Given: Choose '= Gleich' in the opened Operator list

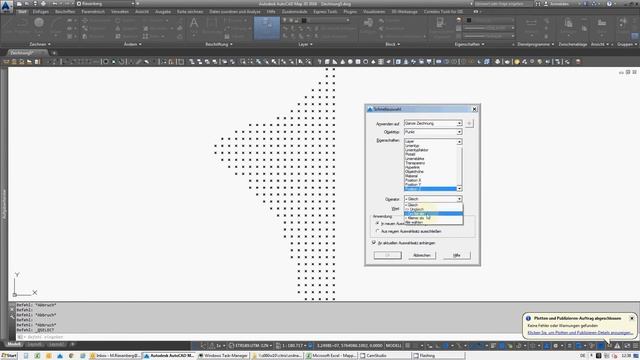Looking at the screenshot, I should coord(433,204).
